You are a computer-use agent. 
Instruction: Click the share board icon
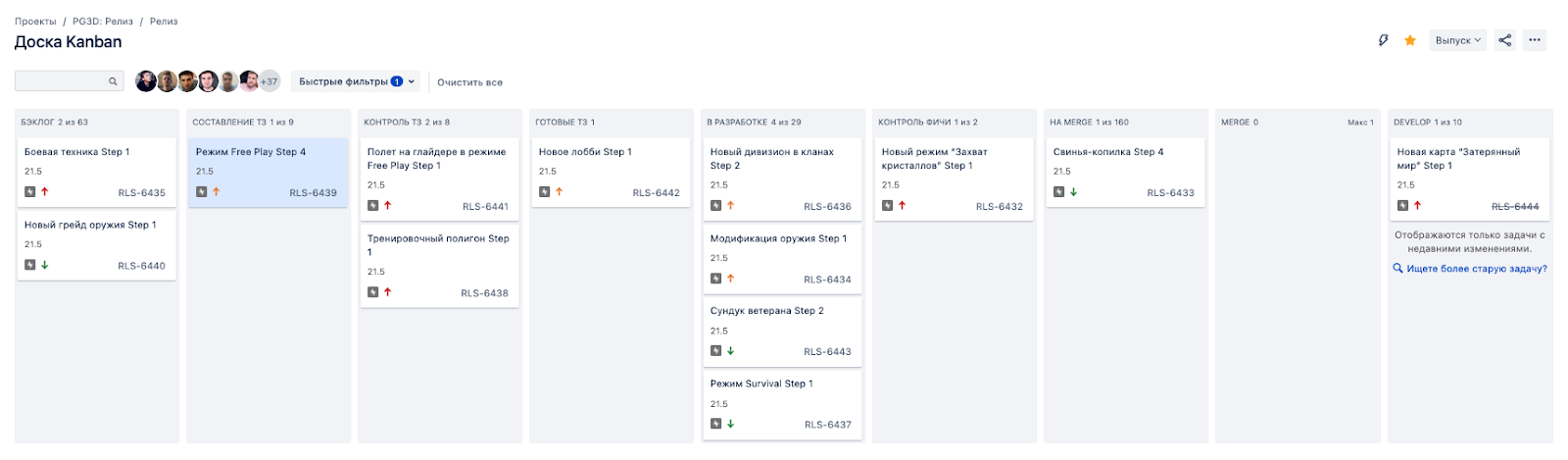click(1504, 40)
